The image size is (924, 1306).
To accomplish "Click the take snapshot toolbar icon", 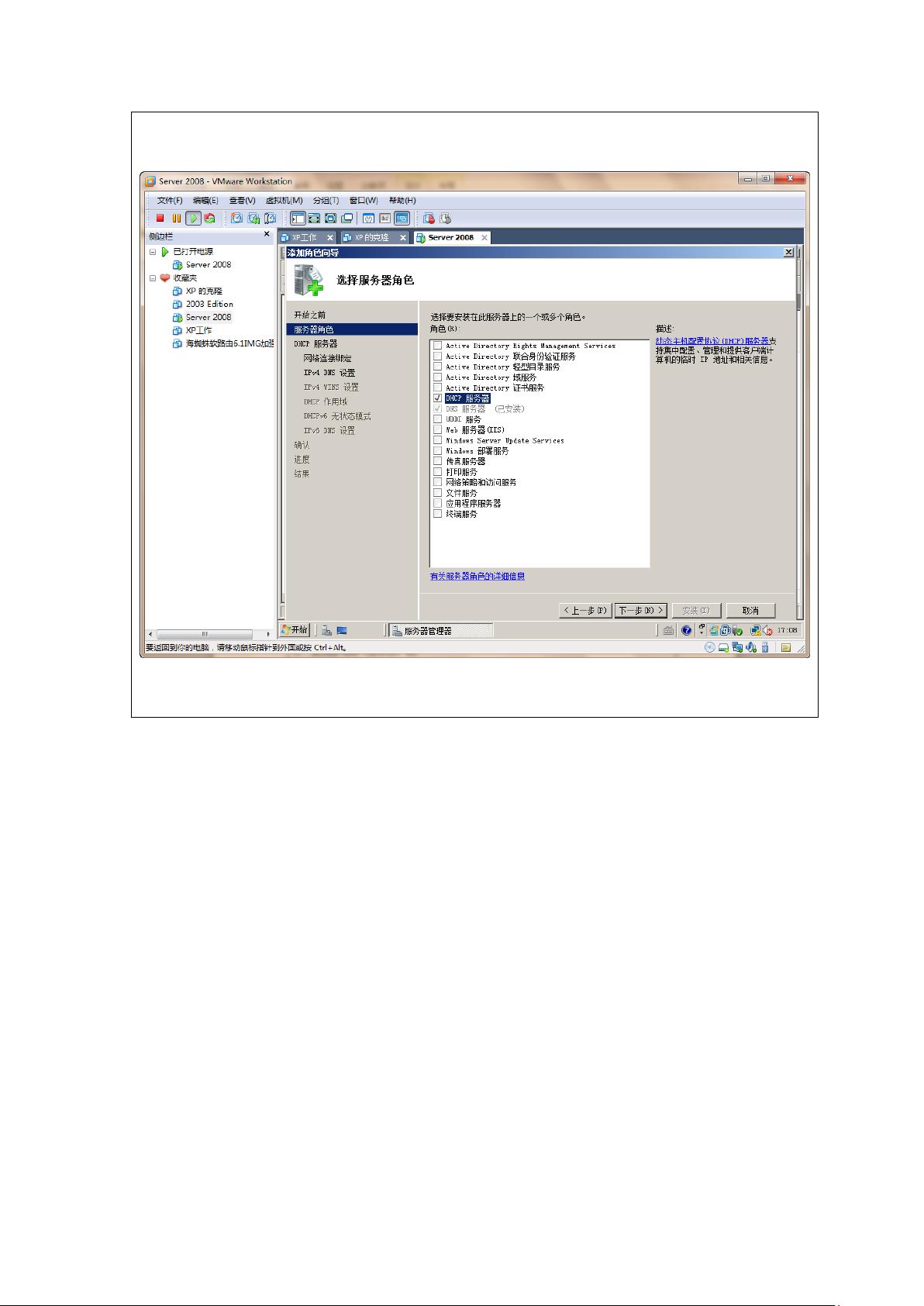I will coord(236,219).
